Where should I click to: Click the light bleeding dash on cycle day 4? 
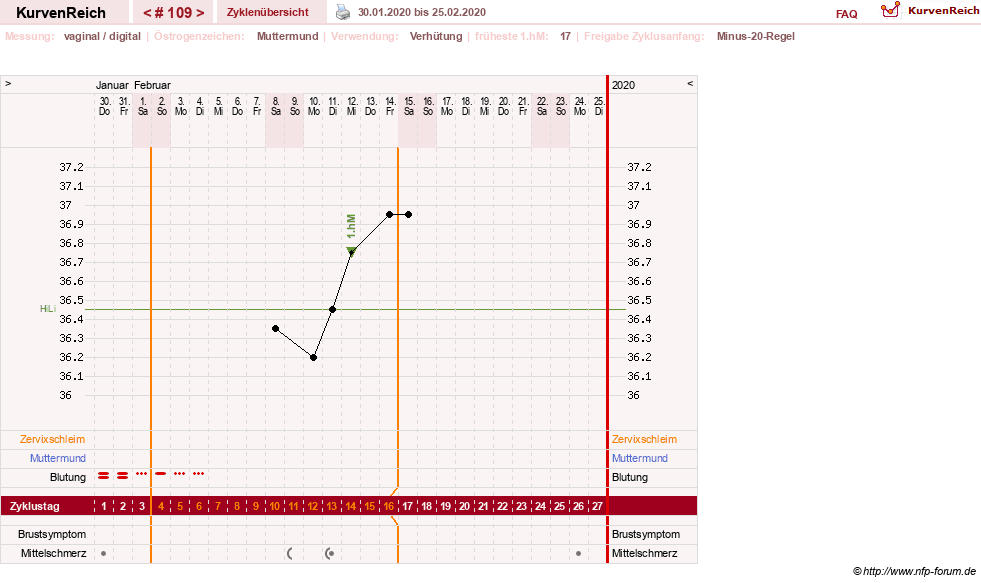(x=161, y=474)
